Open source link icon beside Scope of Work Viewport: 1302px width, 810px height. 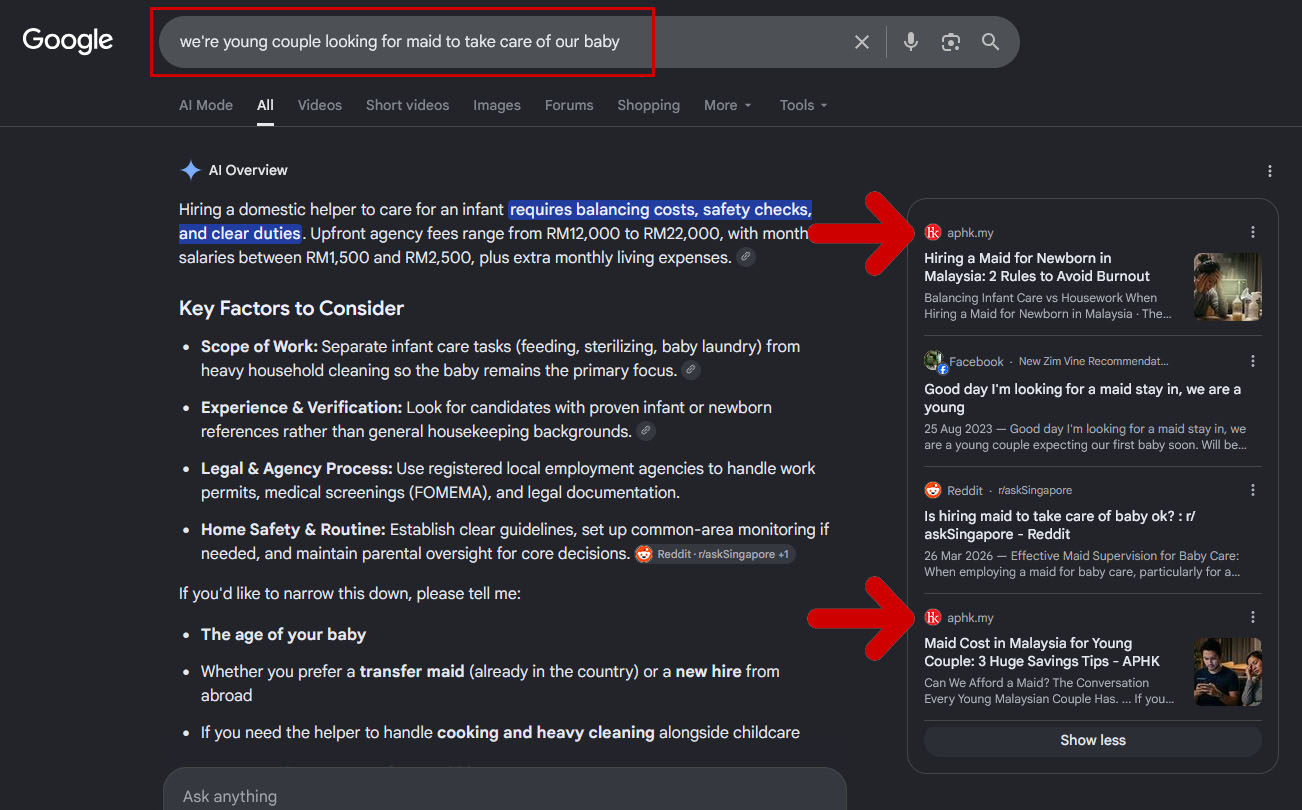click(691, 370)
